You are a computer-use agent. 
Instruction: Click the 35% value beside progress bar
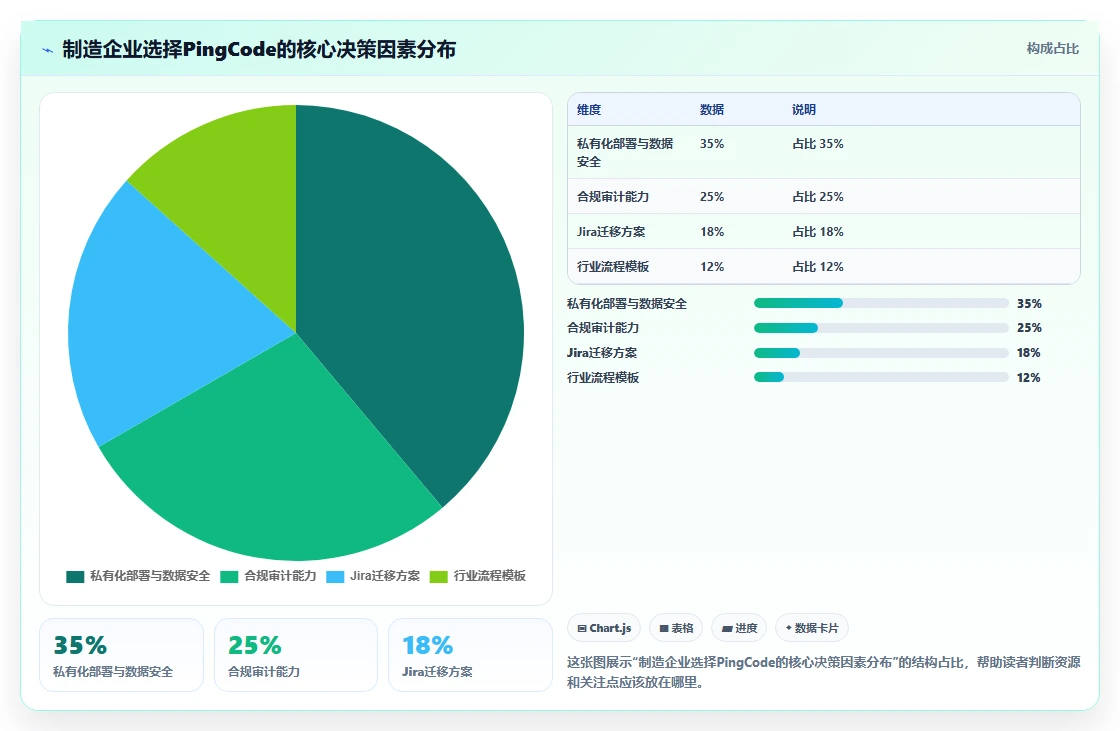pyautogui.click(x=1029, y=304)
